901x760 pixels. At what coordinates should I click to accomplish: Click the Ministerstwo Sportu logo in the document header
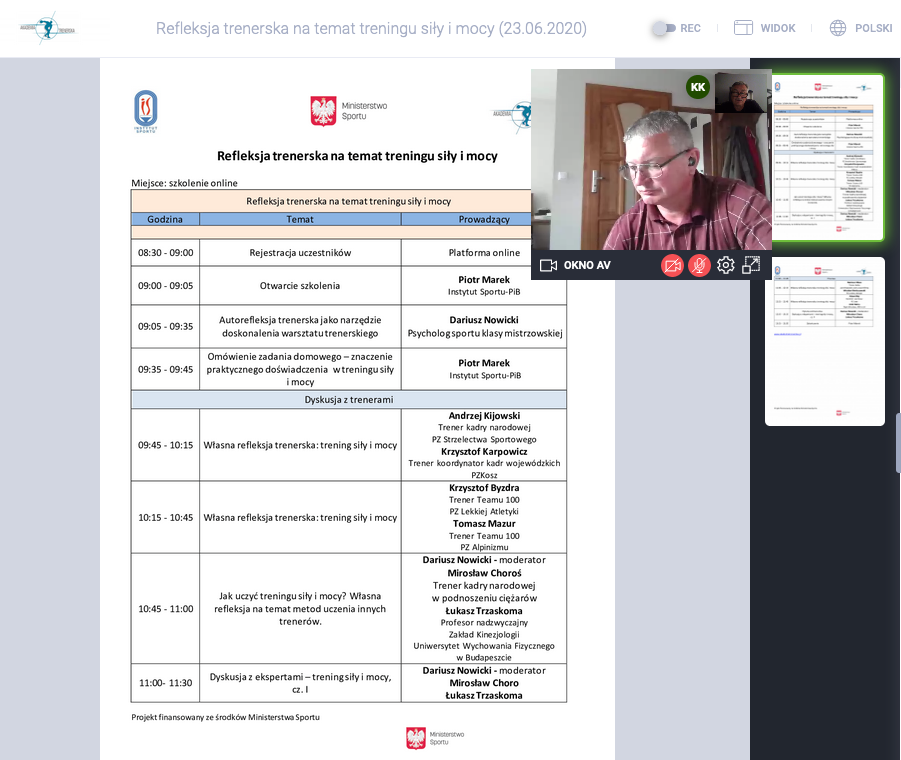(348, 111)
